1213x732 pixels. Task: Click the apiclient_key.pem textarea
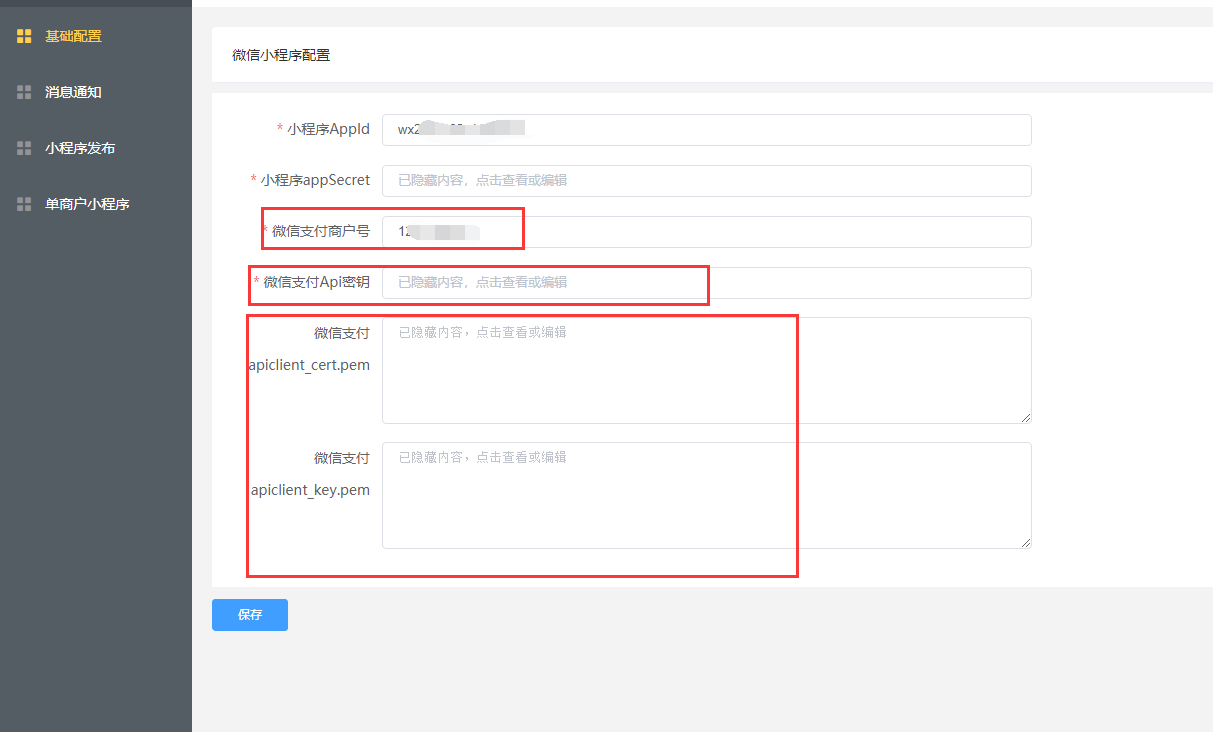click(x=706, y=495)
